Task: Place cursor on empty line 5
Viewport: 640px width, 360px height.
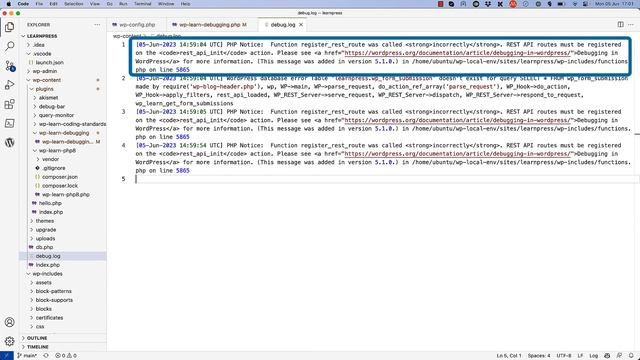Action: point(384,179)
